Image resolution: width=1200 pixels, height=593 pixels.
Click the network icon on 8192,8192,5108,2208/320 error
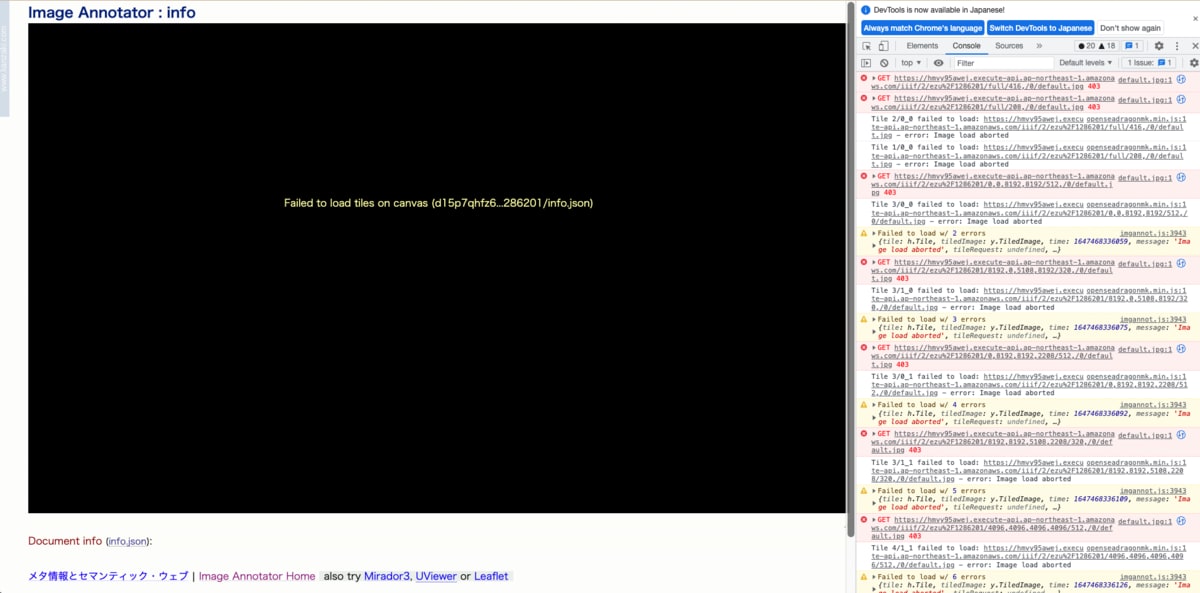[x=1181, y=435]
